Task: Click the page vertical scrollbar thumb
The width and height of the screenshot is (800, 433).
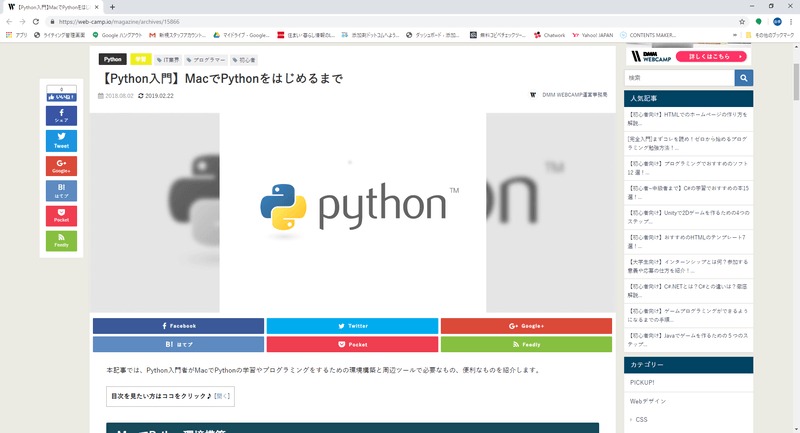Action: point(796,82)
